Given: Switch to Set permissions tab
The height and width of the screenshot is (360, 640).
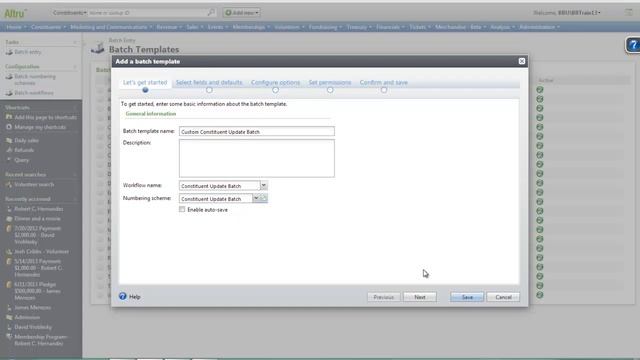Looking at the screenshot, I should coord(330,82).
